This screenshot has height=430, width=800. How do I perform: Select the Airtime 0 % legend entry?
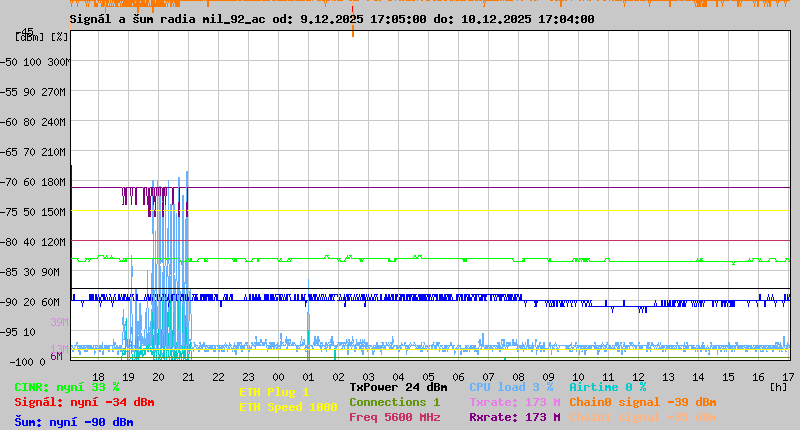tap(608, 387)
